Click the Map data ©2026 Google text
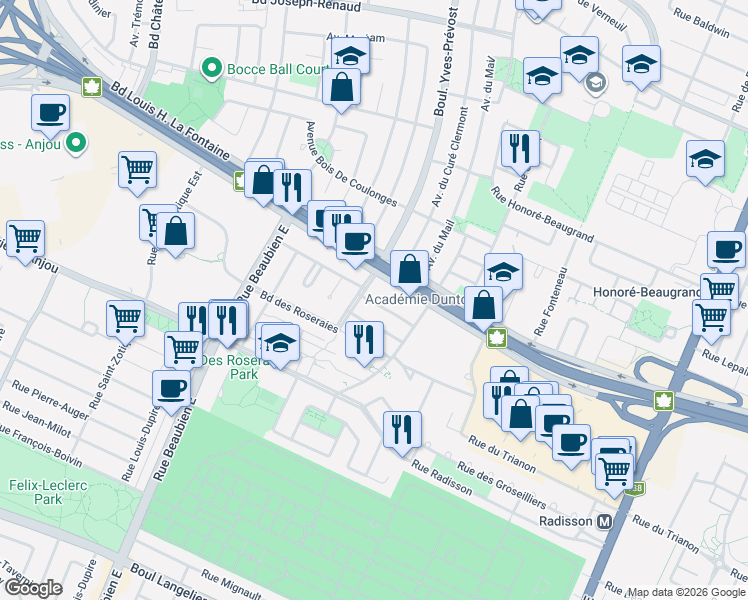The width and height of the screenshot is (748, 600). pyautogui.click(x=686, y=592)
